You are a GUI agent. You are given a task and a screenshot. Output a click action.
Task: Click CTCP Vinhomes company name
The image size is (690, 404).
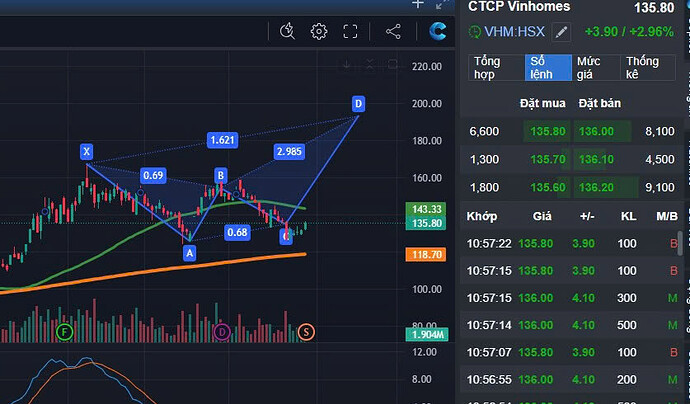519,6
